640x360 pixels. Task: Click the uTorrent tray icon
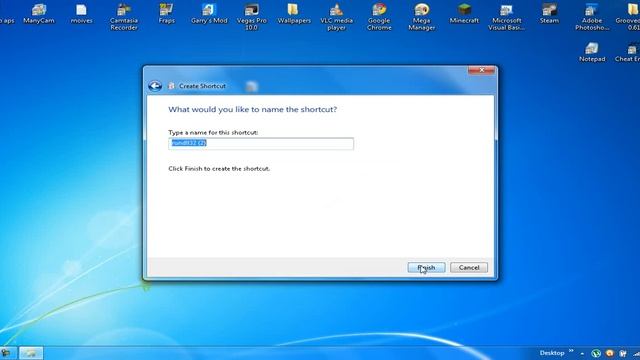[x=596, y=353]
